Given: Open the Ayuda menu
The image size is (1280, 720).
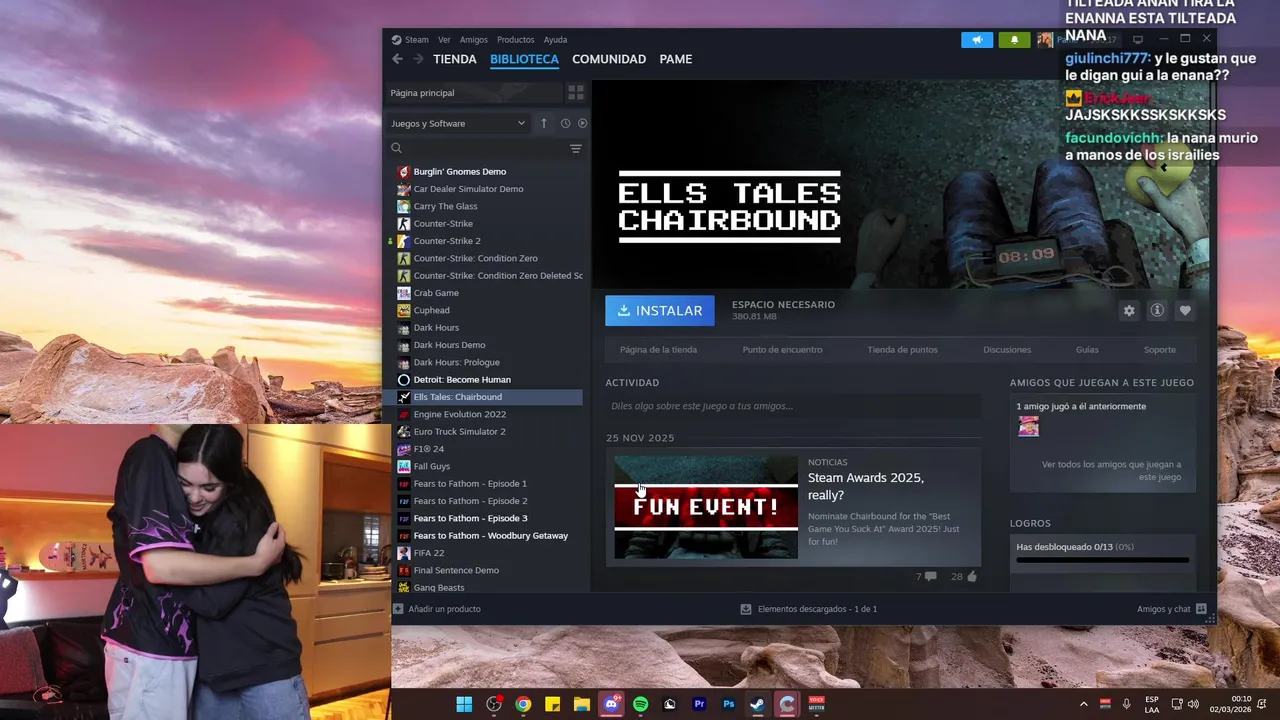Looking at the screenshot, I should [x=555, y=40].
